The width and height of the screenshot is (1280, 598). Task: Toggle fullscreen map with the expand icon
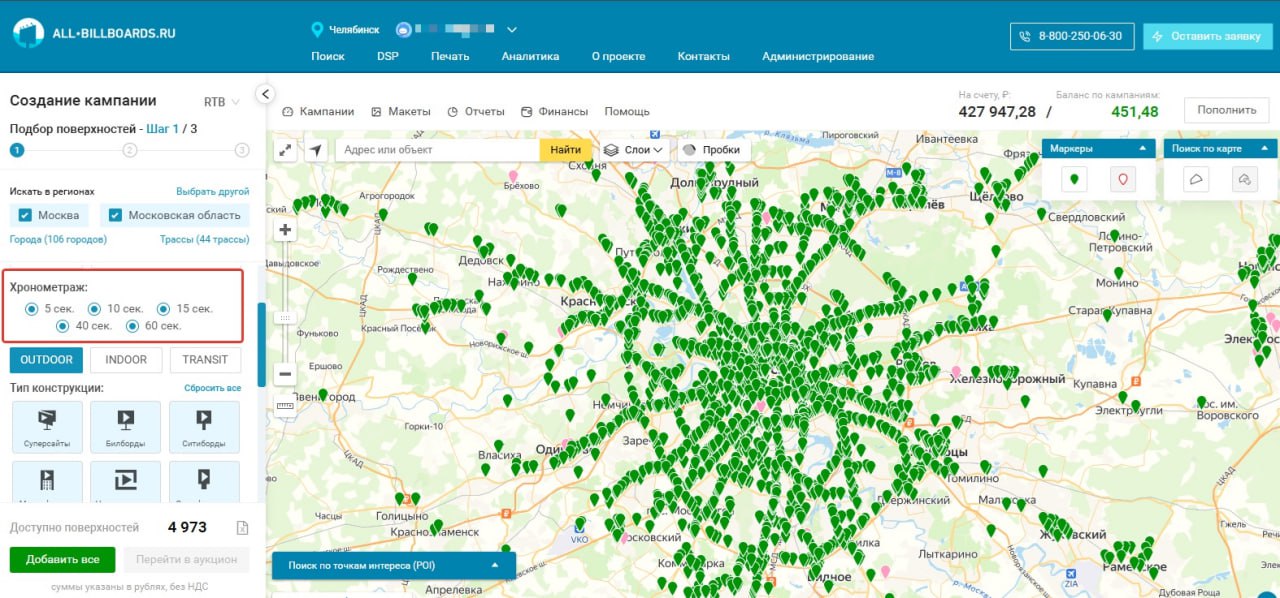pos(286,150)
